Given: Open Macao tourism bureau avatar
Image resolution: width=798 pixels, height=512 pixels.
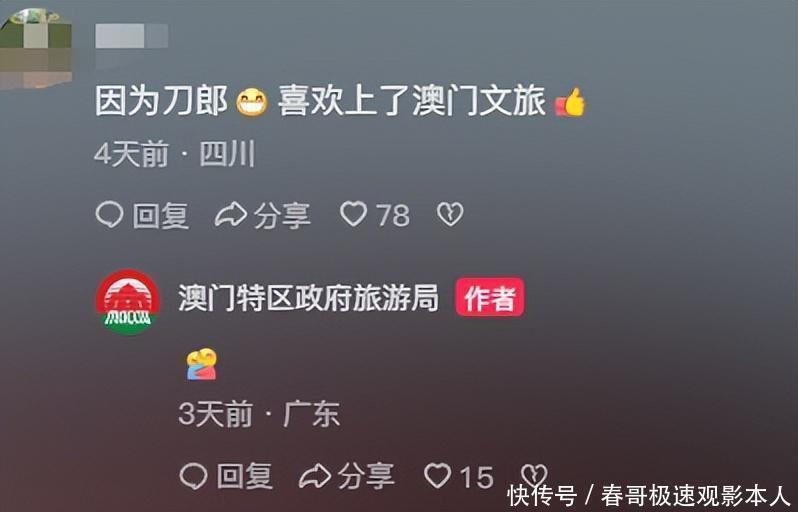Looking at the screenshot, I should (x=128, y=302).
